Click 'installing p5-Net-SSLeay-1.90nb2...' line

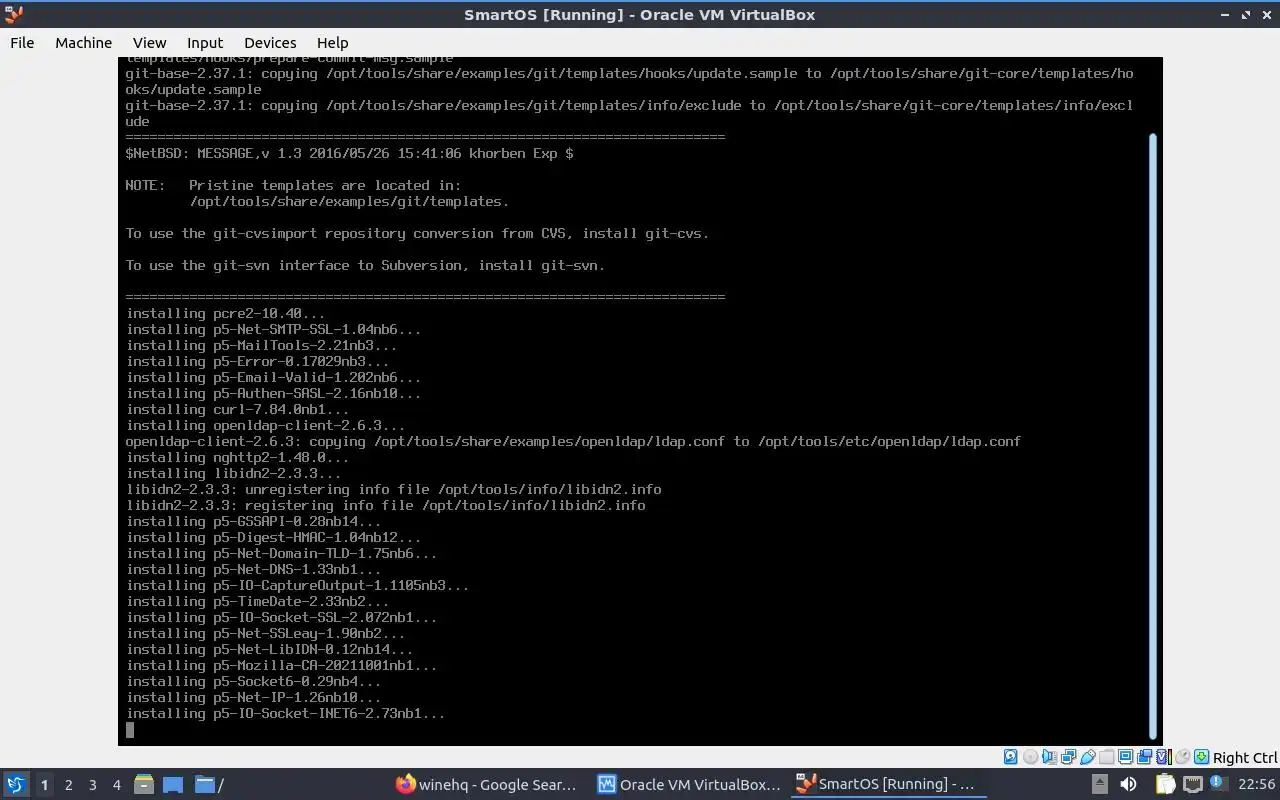(265, 633)
